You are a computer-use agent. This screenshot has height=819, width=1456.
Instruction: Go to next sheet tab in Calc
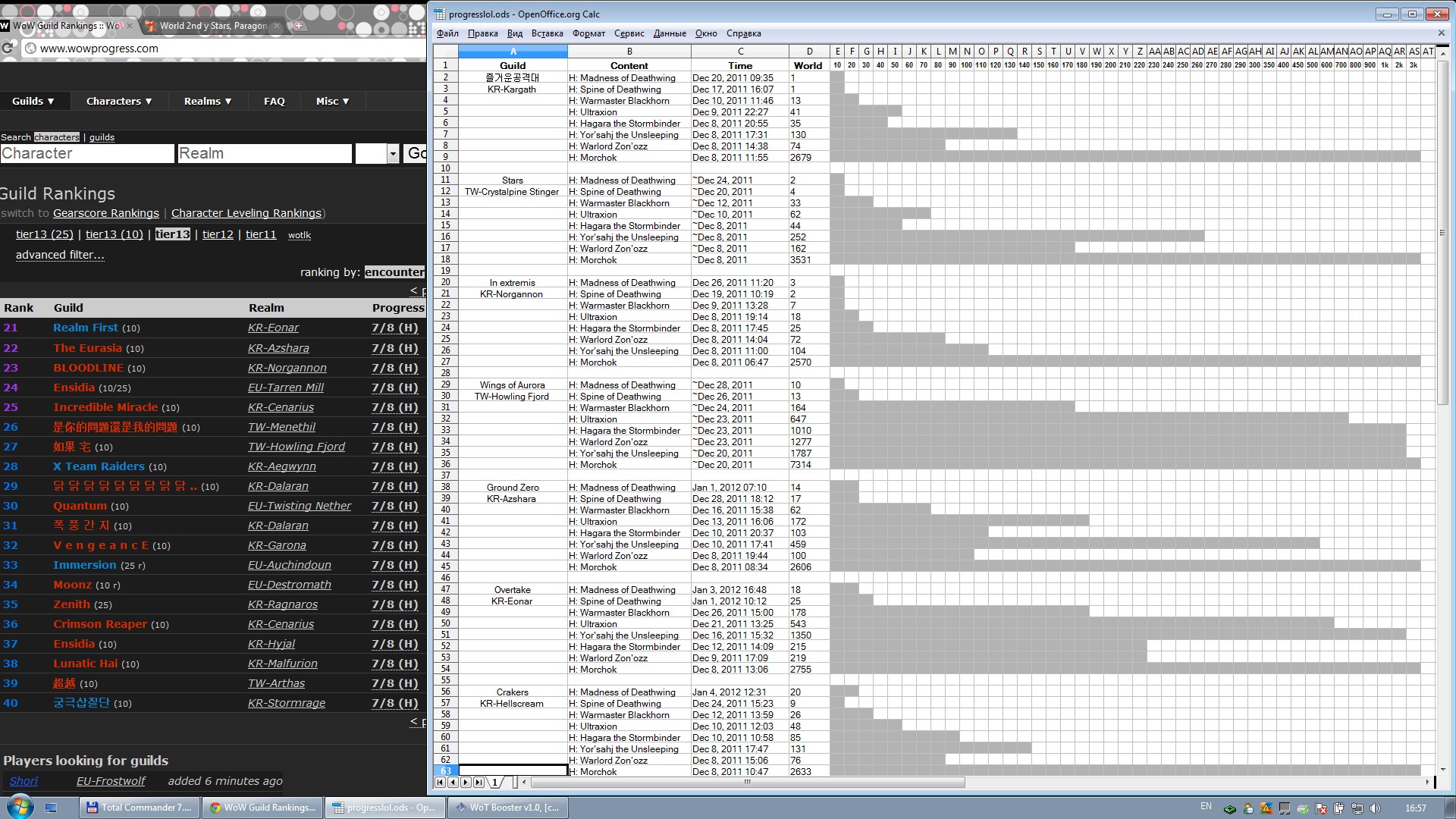pyautogui.click(x=466, y=782)
